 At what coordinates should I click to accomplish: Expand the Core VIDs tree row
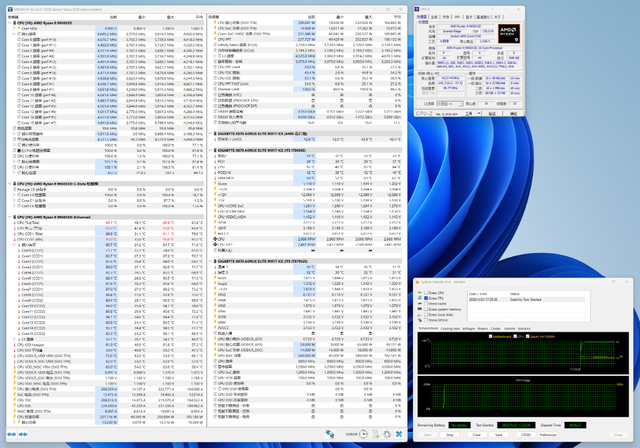click(x=14, y=29)
